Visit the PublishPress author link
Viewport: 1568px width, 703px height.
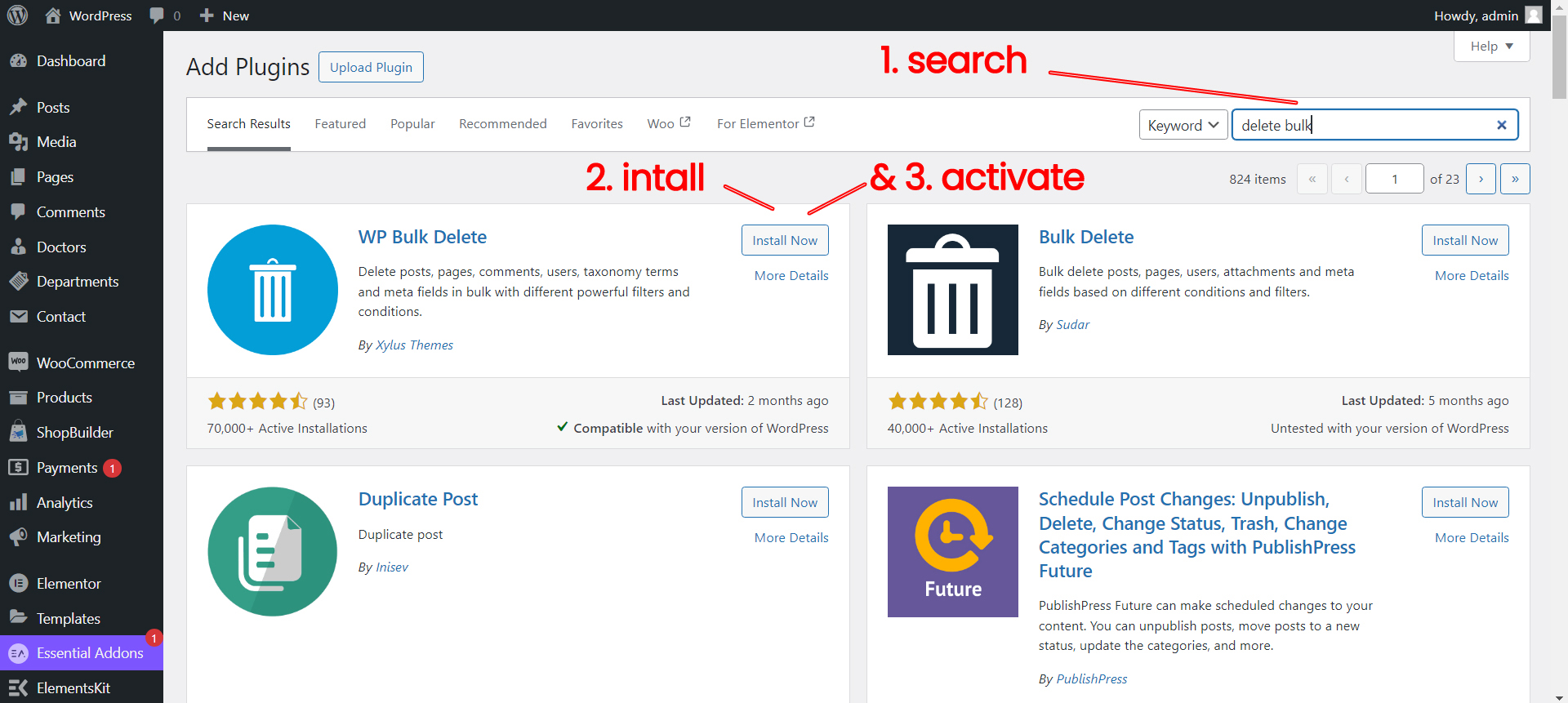click(x=1091, y=679)
